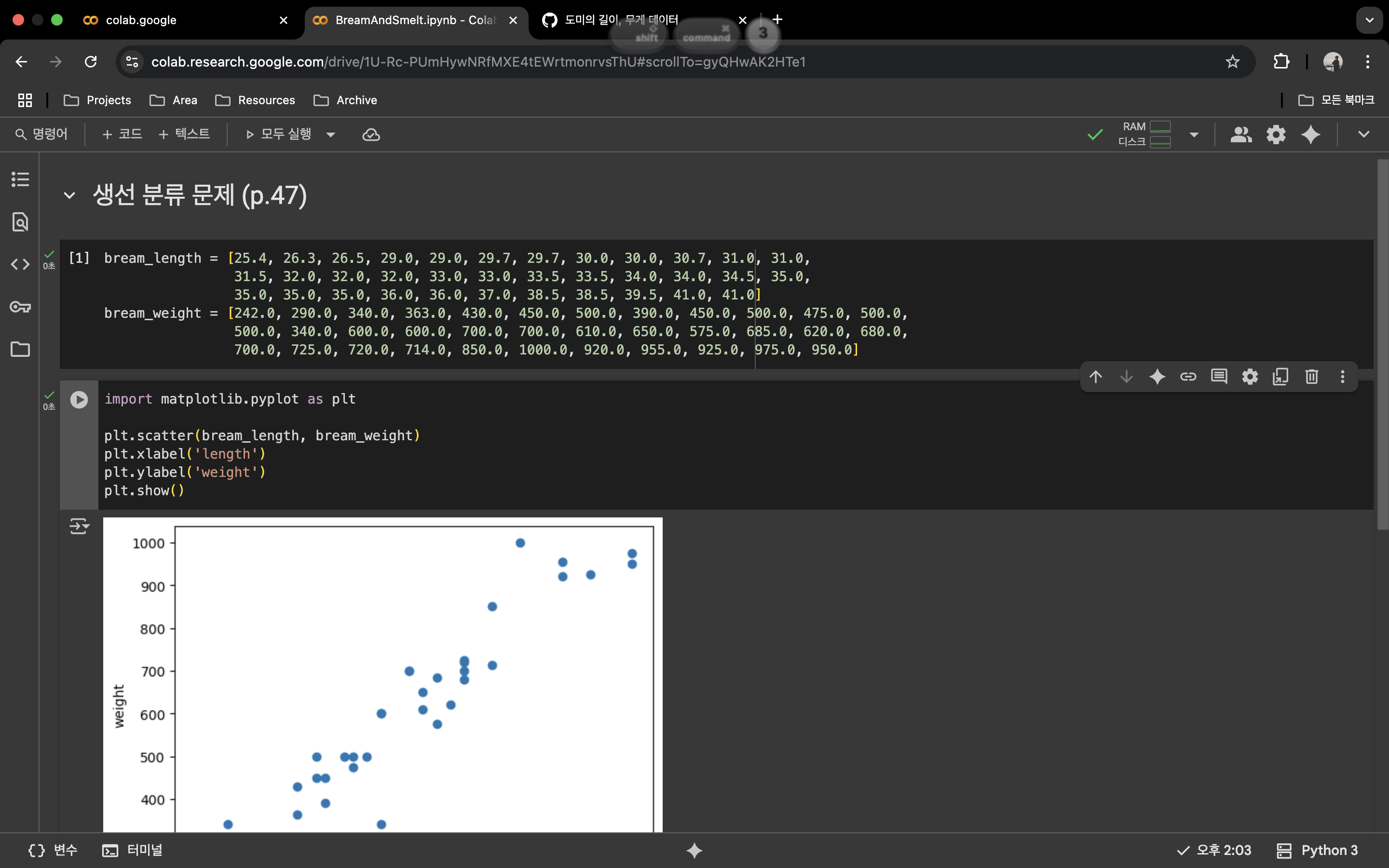
Task: Add a comment on the cell
Action: pos(1219,377)
